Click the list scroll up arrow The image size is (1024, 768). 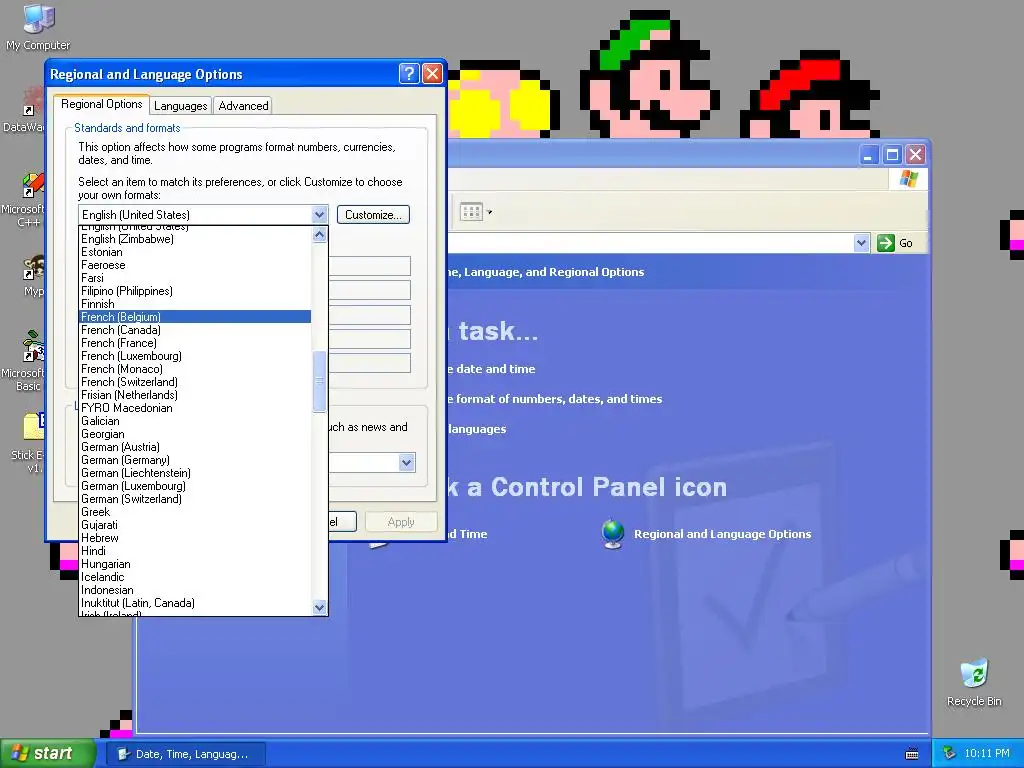coord(319,234)
